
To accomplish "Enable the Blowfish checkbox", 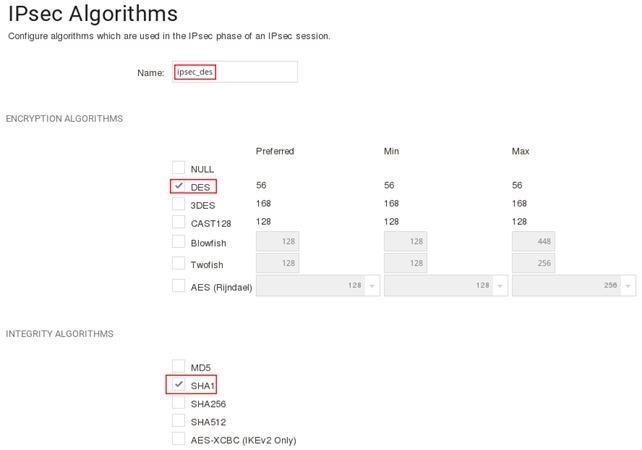I will (178, 242).
